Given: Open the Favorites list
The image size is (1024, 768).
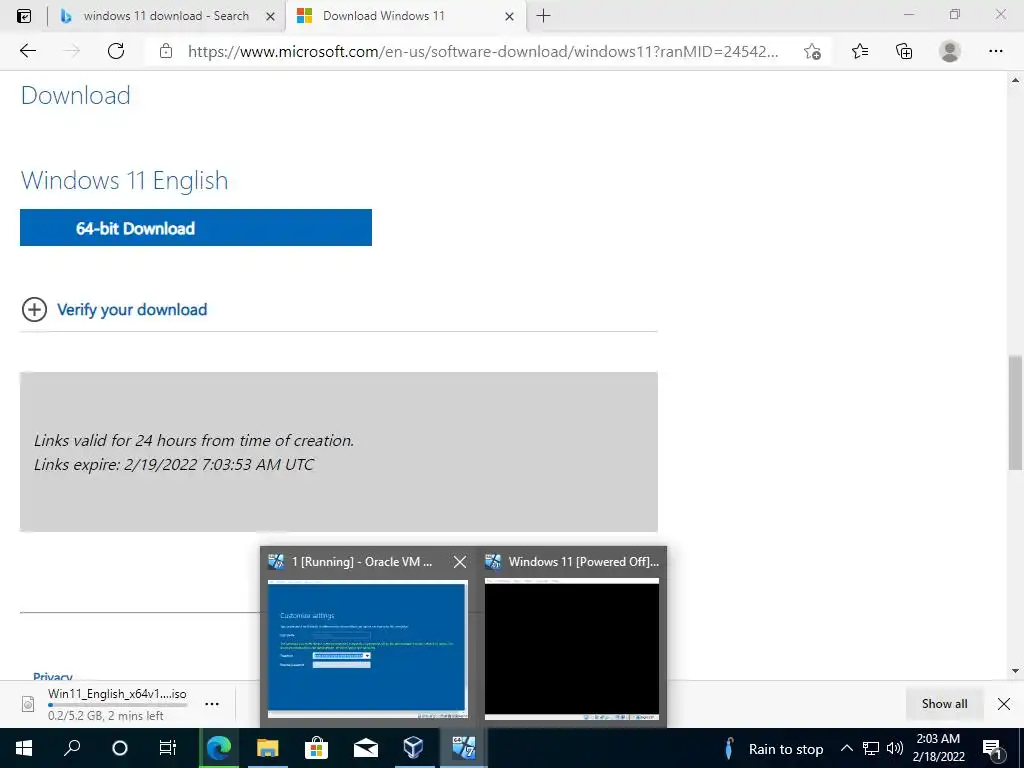Looking at the screenshot, I should [x=860, y=51].
